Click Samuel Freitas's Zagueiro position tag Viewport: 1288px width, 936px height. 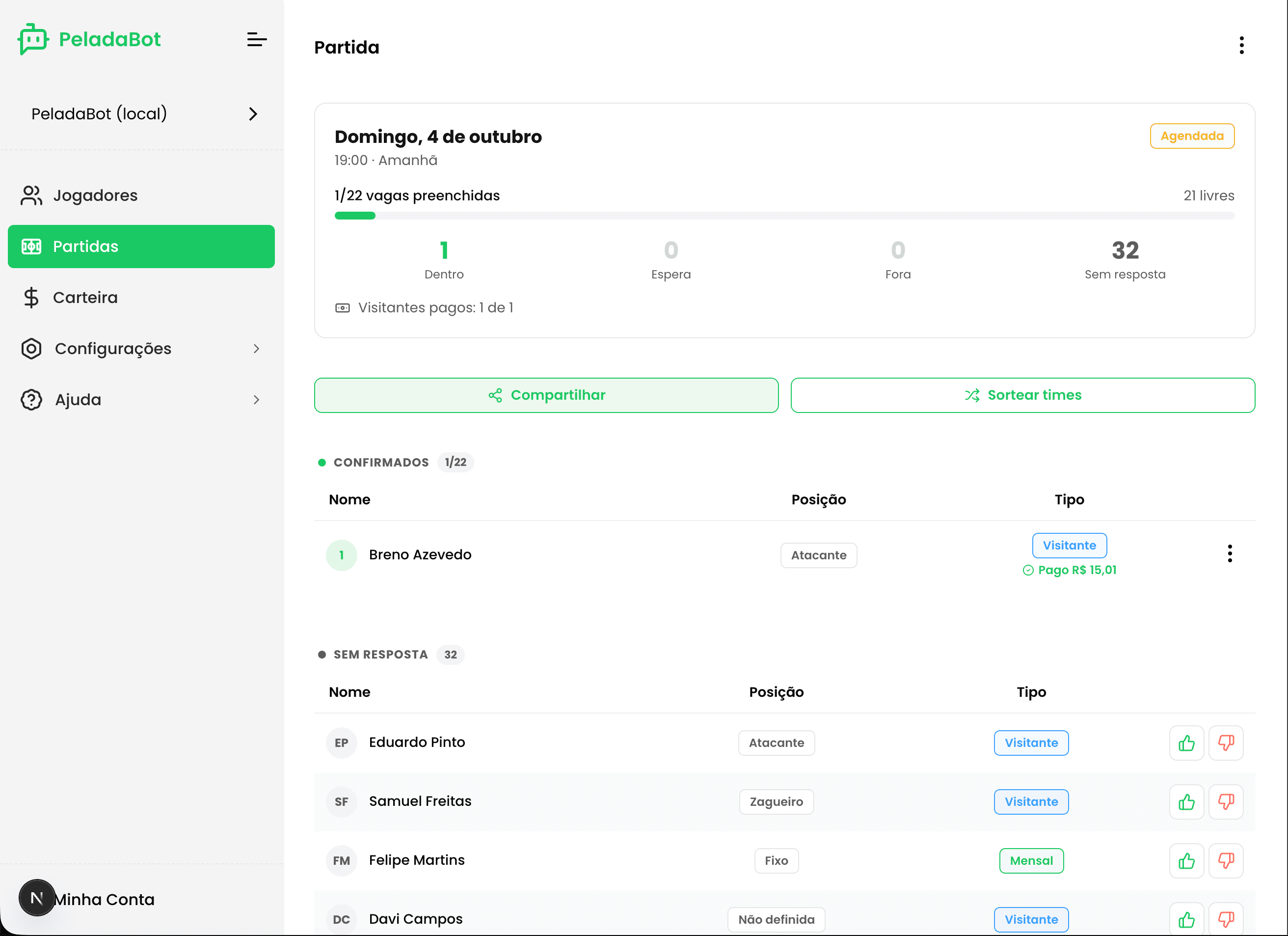(777, 802)
